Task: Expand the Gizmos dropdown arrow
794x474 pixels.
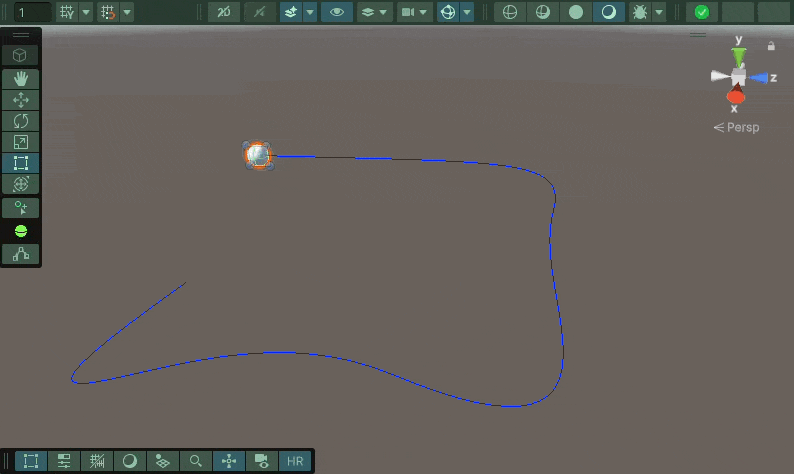Action: coord(466,12)
